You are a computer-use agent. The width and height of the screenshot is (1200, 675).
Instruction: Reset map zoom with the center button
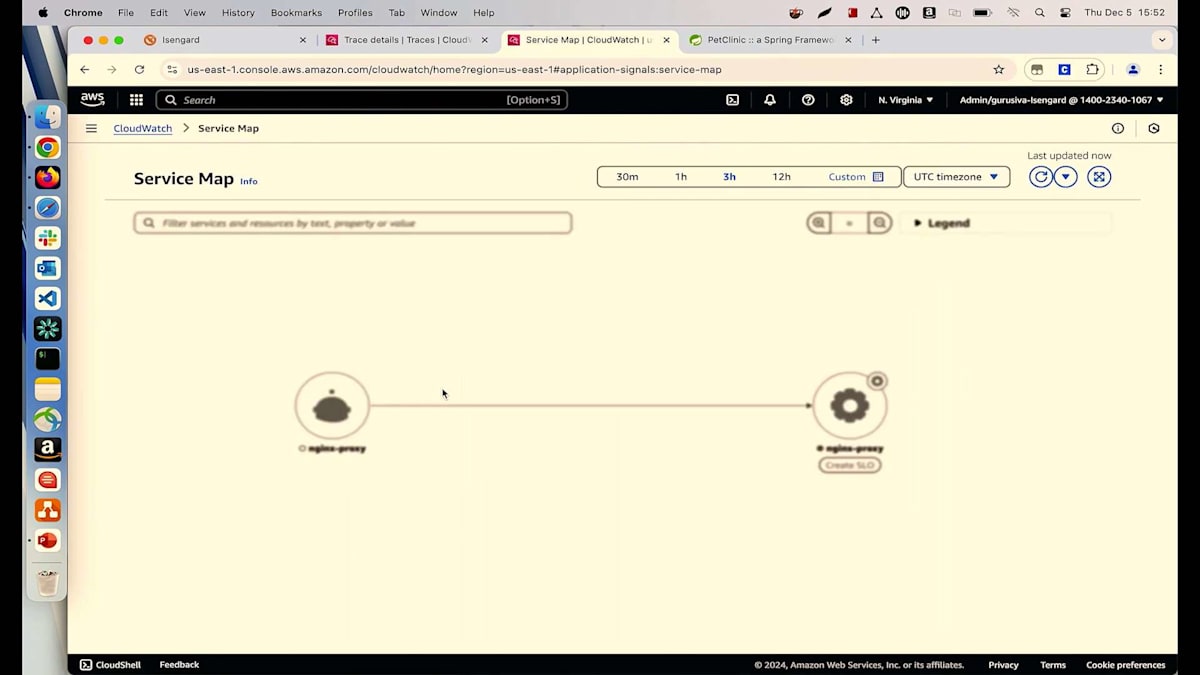[849, 223]
